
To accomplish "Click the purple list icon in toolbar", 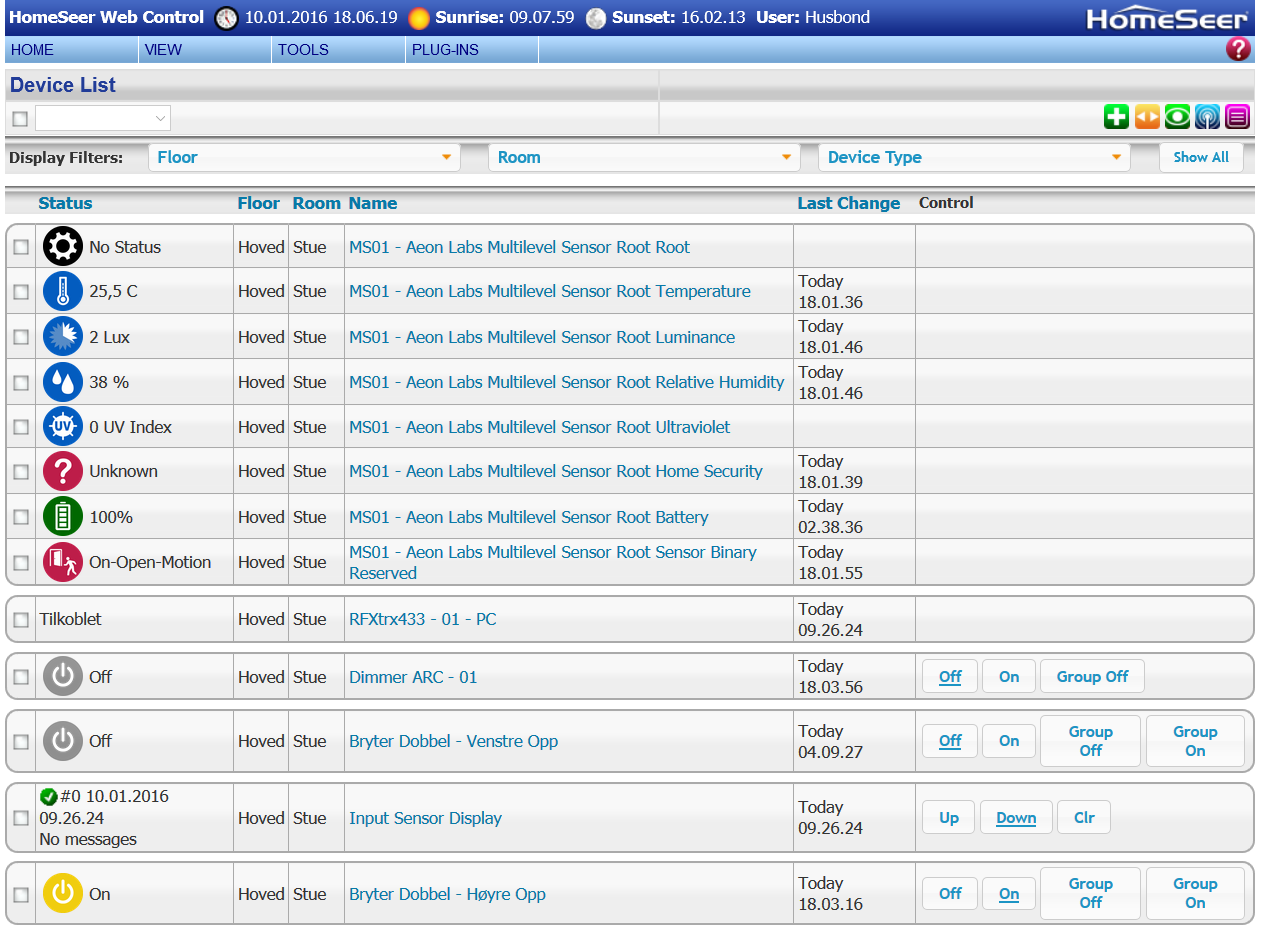I will tap(1238, 118).
